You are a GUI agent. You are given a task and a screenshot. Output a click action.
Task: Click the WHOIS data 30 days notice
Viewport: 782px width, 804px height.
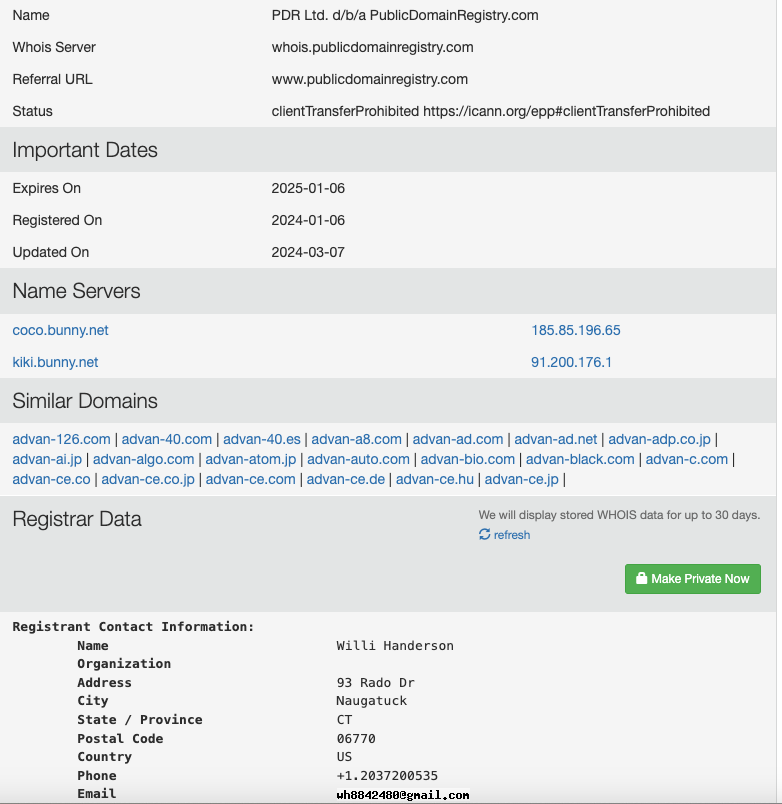[619, 515]
